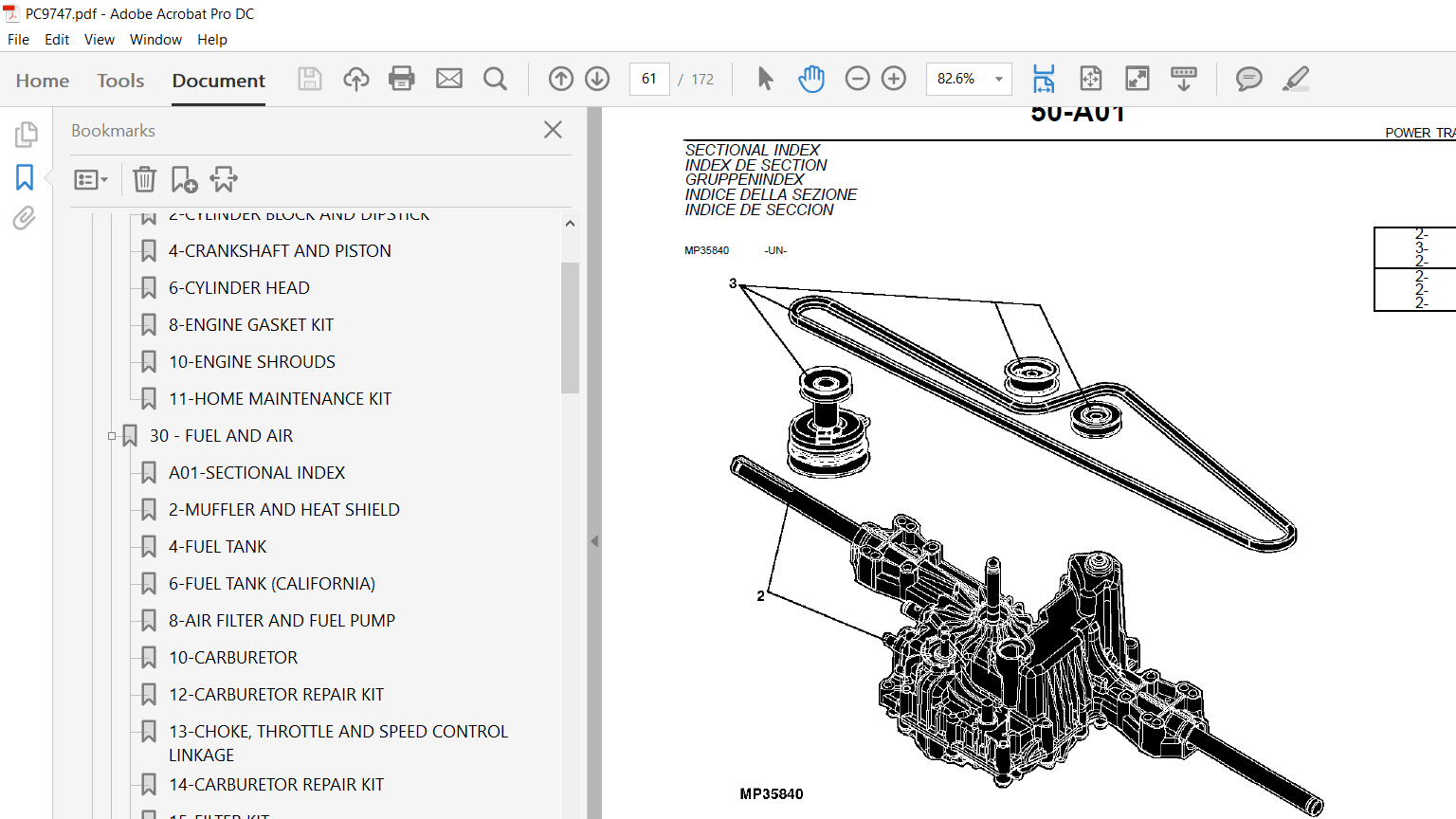Open 11-HOME MAINTENANCE KIT bookmark
The height and width of the screenshot is (819, 1456).
(280, 399)
